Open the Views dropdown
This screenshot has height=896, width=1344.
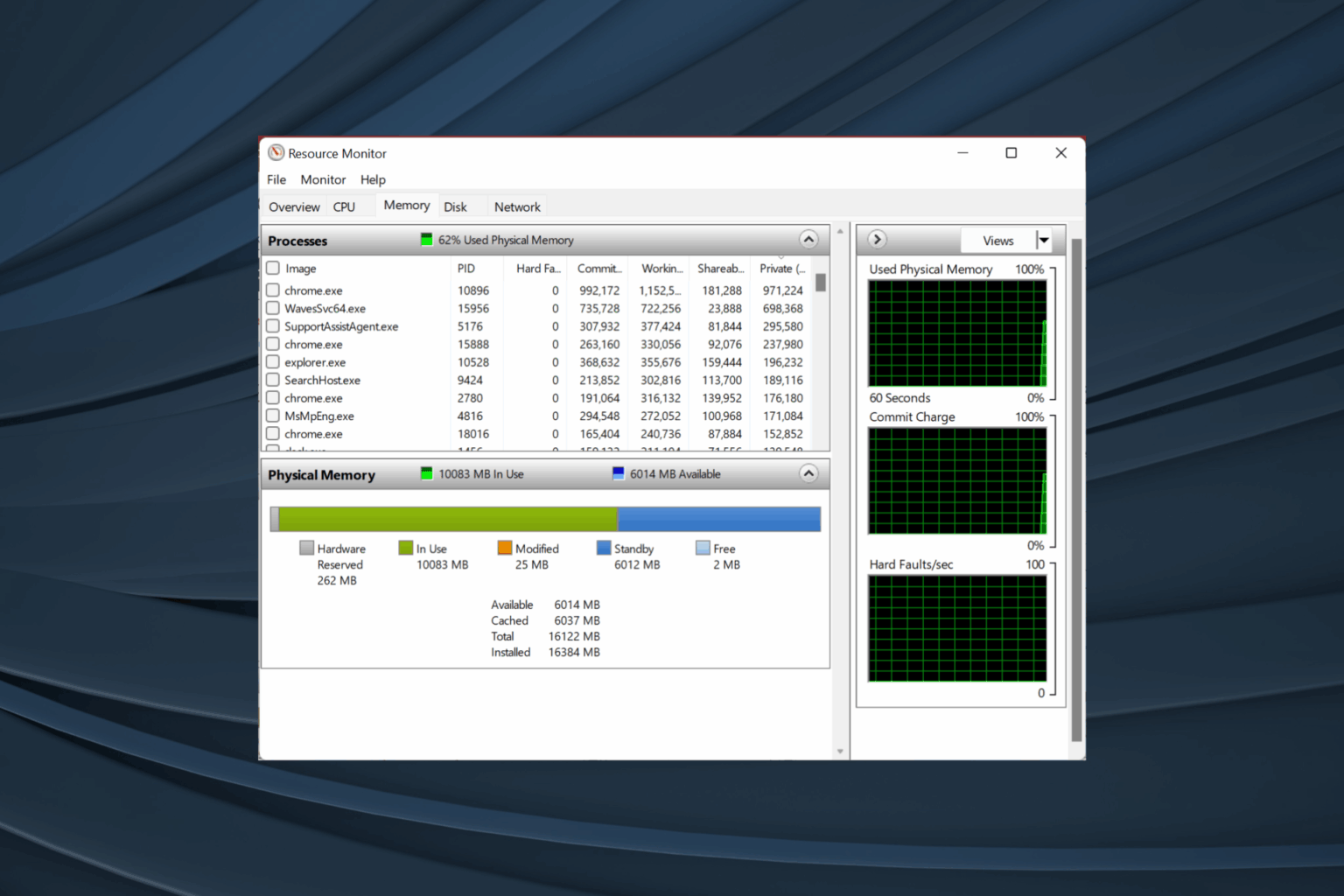(1043, 240)
